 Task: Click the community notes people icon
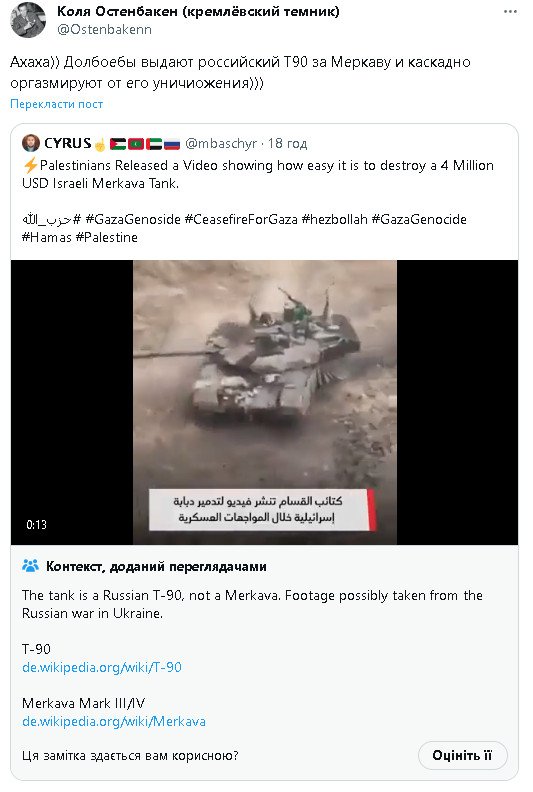30,566
